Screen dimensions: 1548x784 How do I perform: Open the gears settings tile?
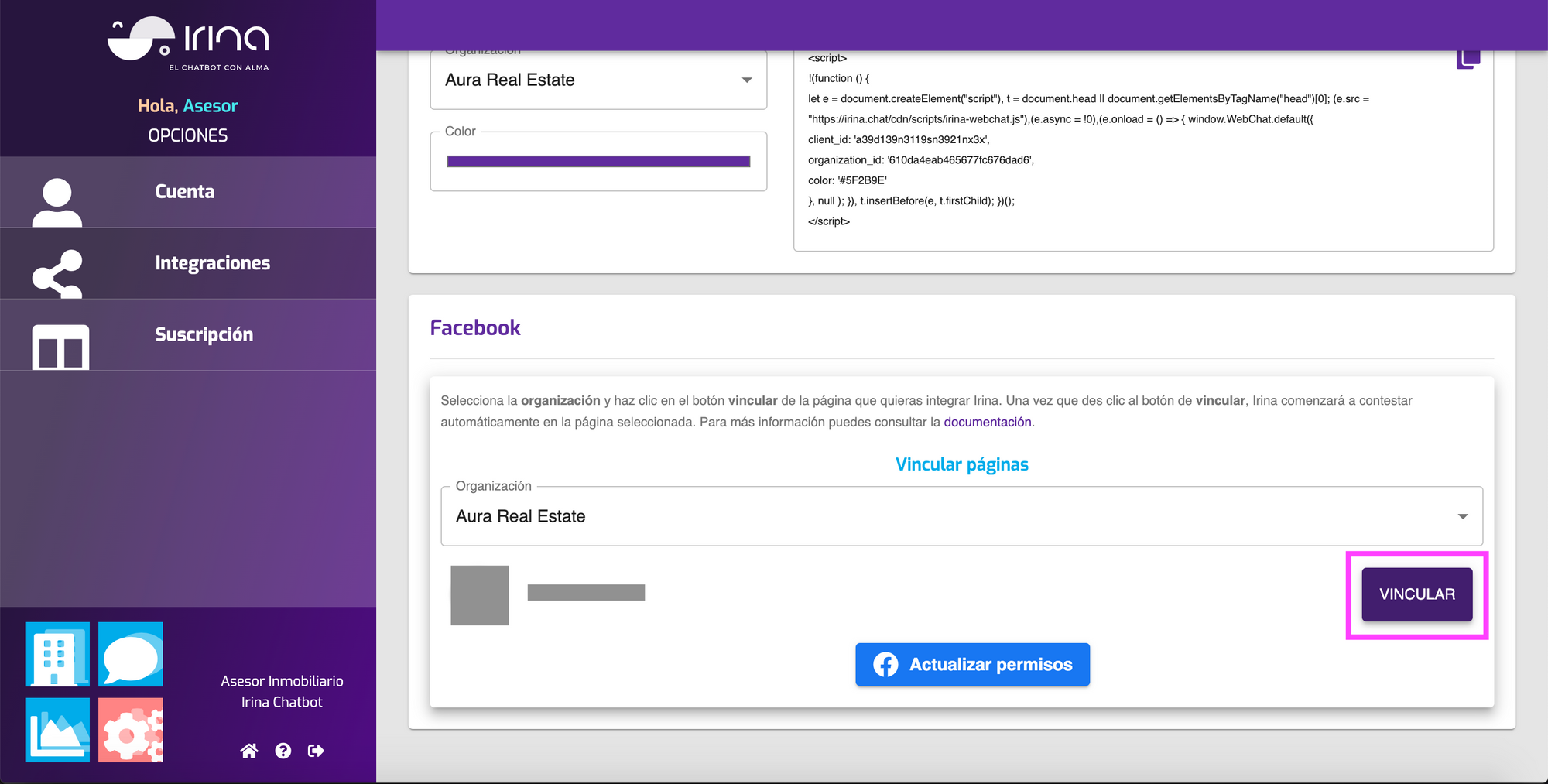click(131, 730)
